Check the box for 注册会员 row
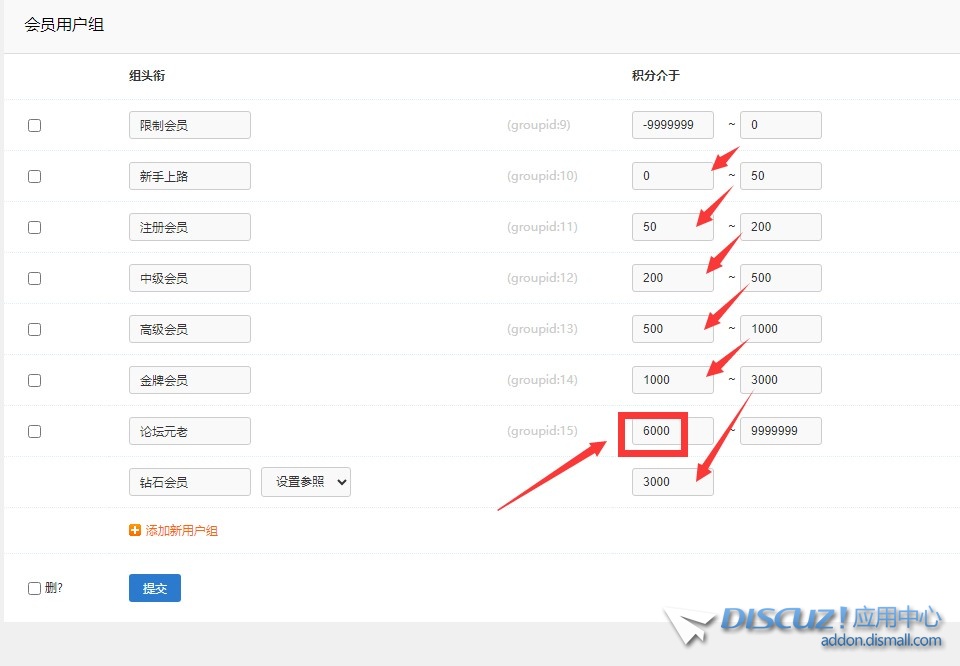 click(34, 227)
